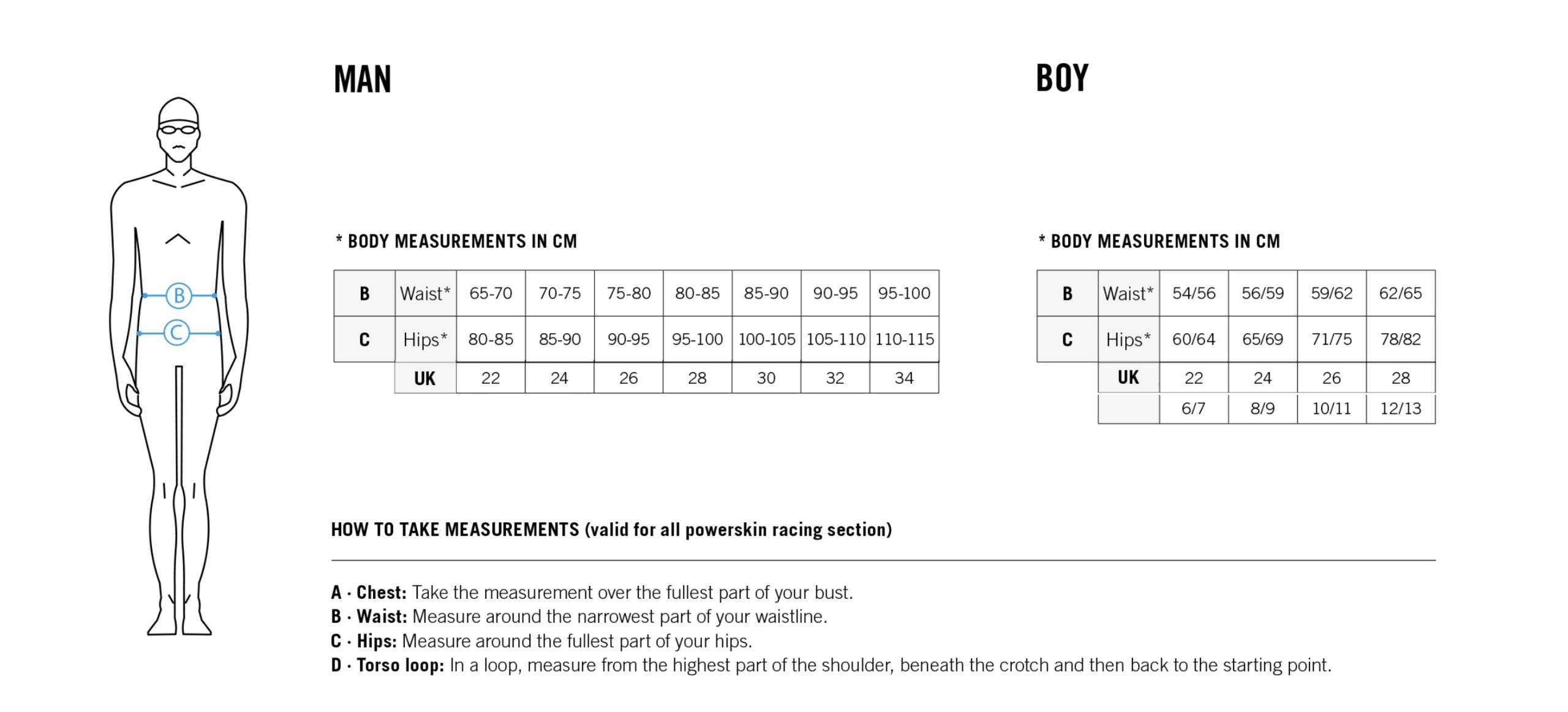Viewport: 1568px width, 712px height.
Task: Select the BOY heading
Action: (x=1062, y=78)
